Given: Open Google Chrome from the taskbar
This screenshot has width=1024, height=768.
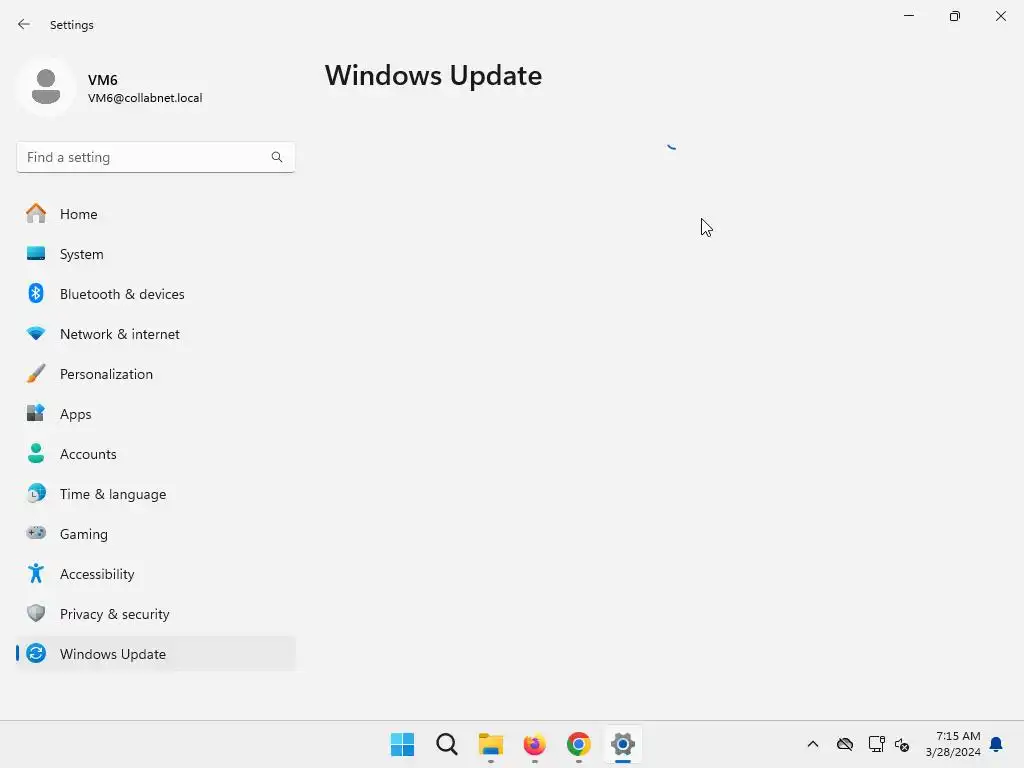Looking at the screenshot, I should [x=579, y=744].
